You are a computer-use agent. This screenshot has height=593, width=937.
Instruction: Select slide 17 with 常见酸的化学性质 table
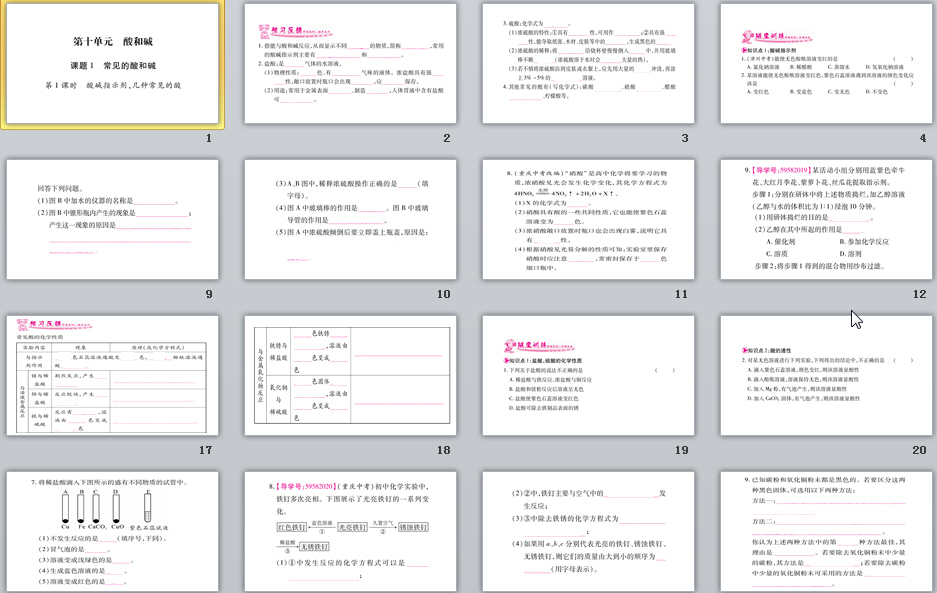pos(113,376)
